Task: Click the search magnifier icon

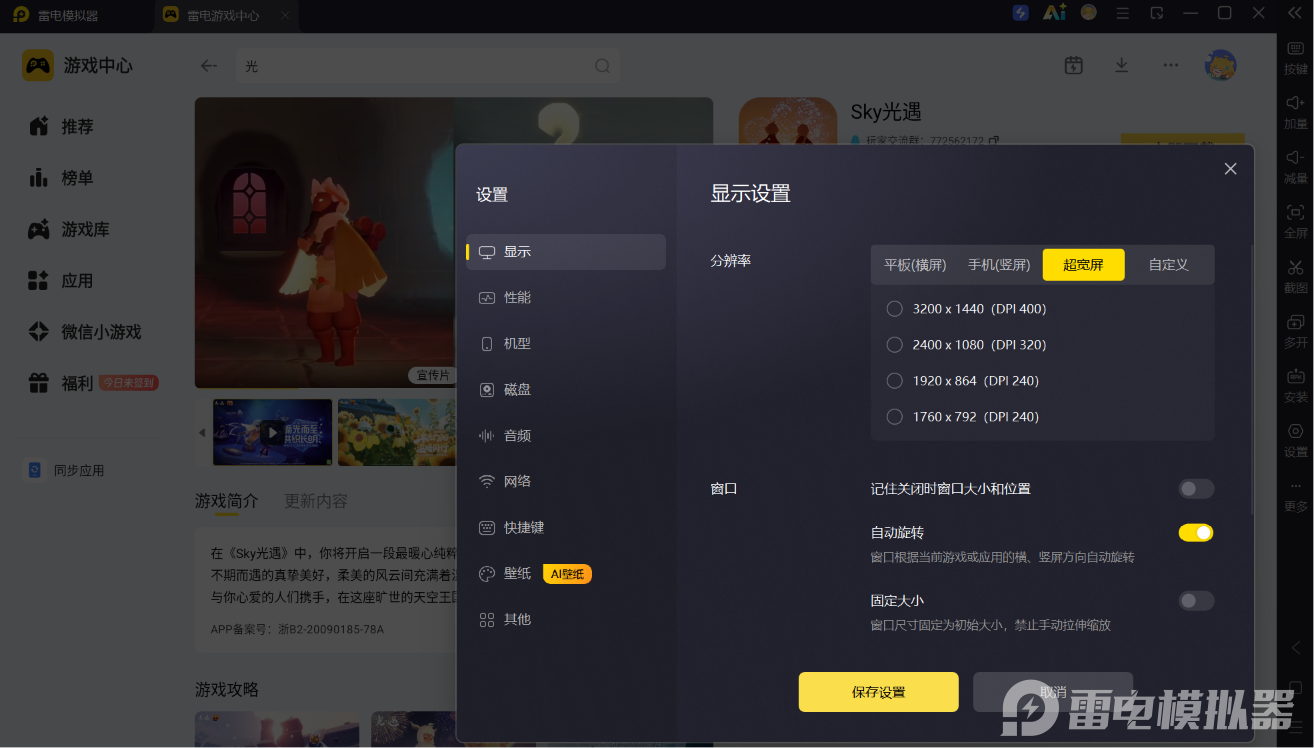Action: (x=602, y=66)
